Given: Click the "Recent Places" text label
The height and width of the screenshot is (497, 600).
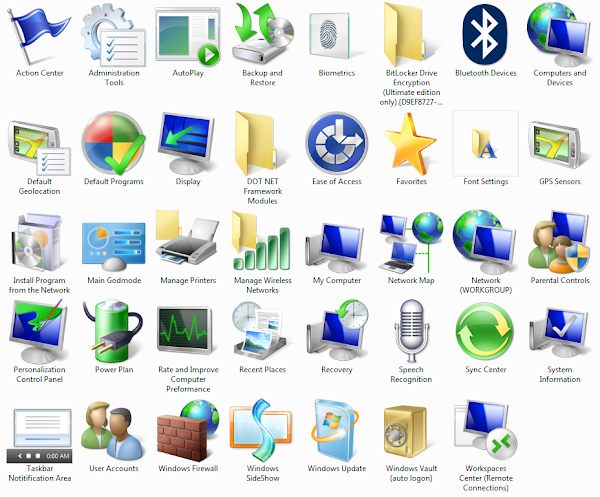Looking at the screenshot, I should click(262, 370).
